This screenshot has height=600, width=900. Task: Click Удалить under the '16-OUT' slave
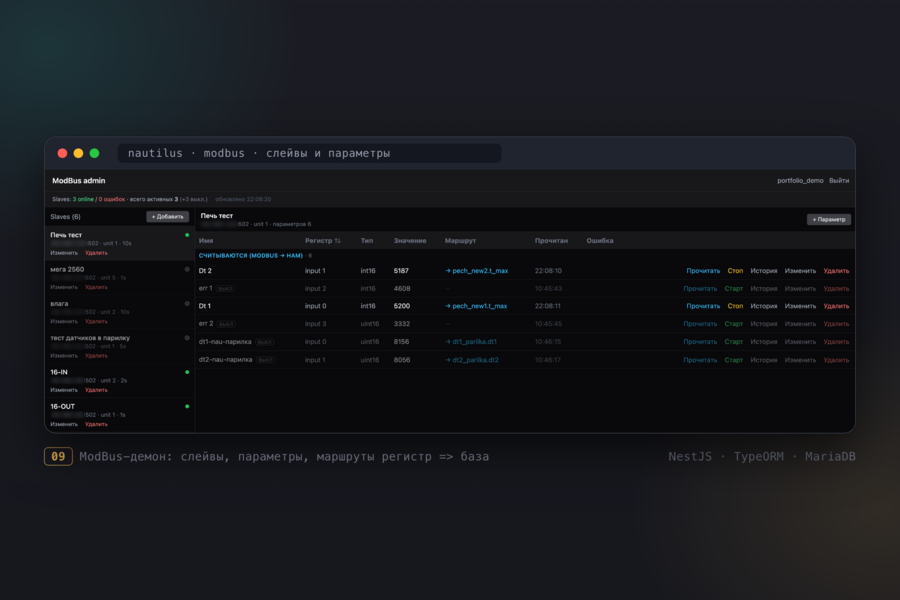[96, 424]
